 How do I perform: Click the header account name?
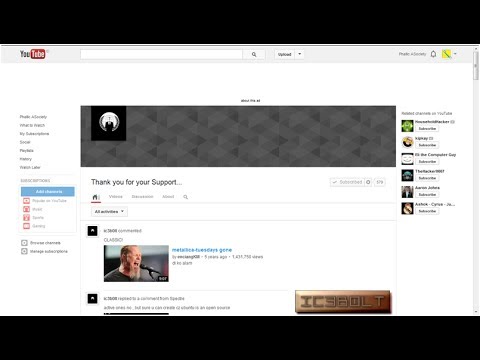(x=412, y=54)
